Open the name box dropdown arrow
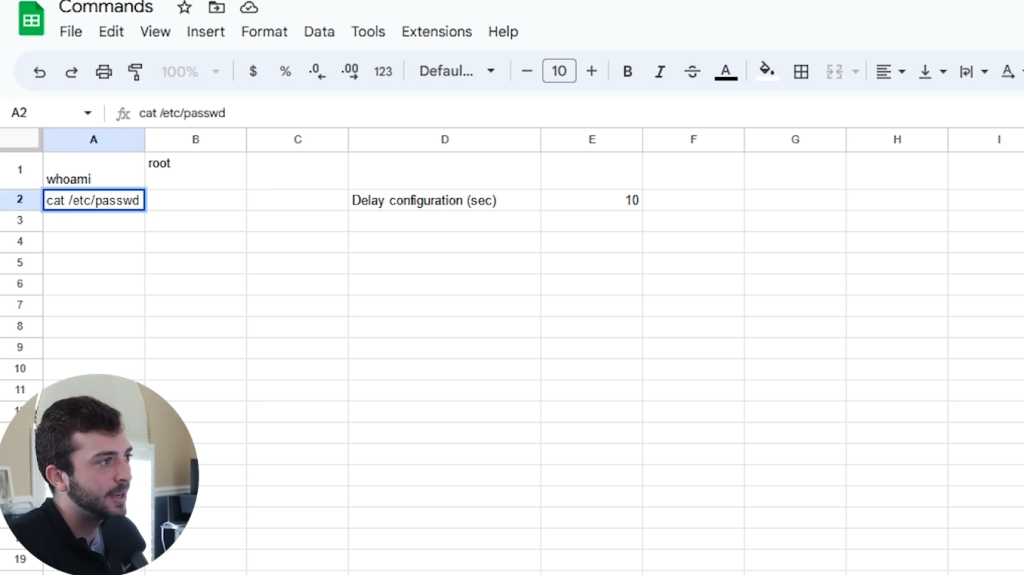This screenshot has width=1024, height=575. 88,113
